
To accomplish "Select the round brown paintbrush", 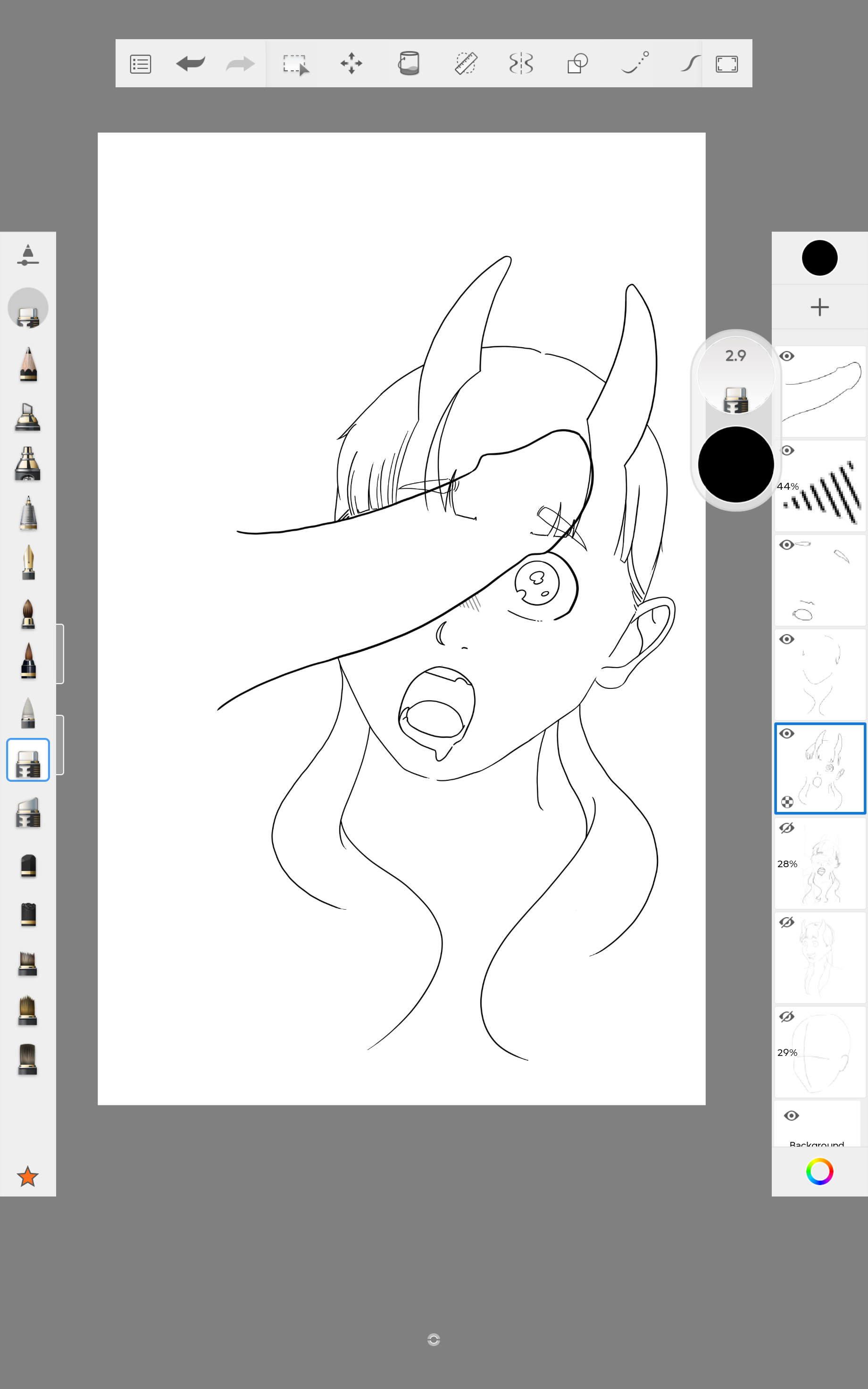I will pos(28,614).
